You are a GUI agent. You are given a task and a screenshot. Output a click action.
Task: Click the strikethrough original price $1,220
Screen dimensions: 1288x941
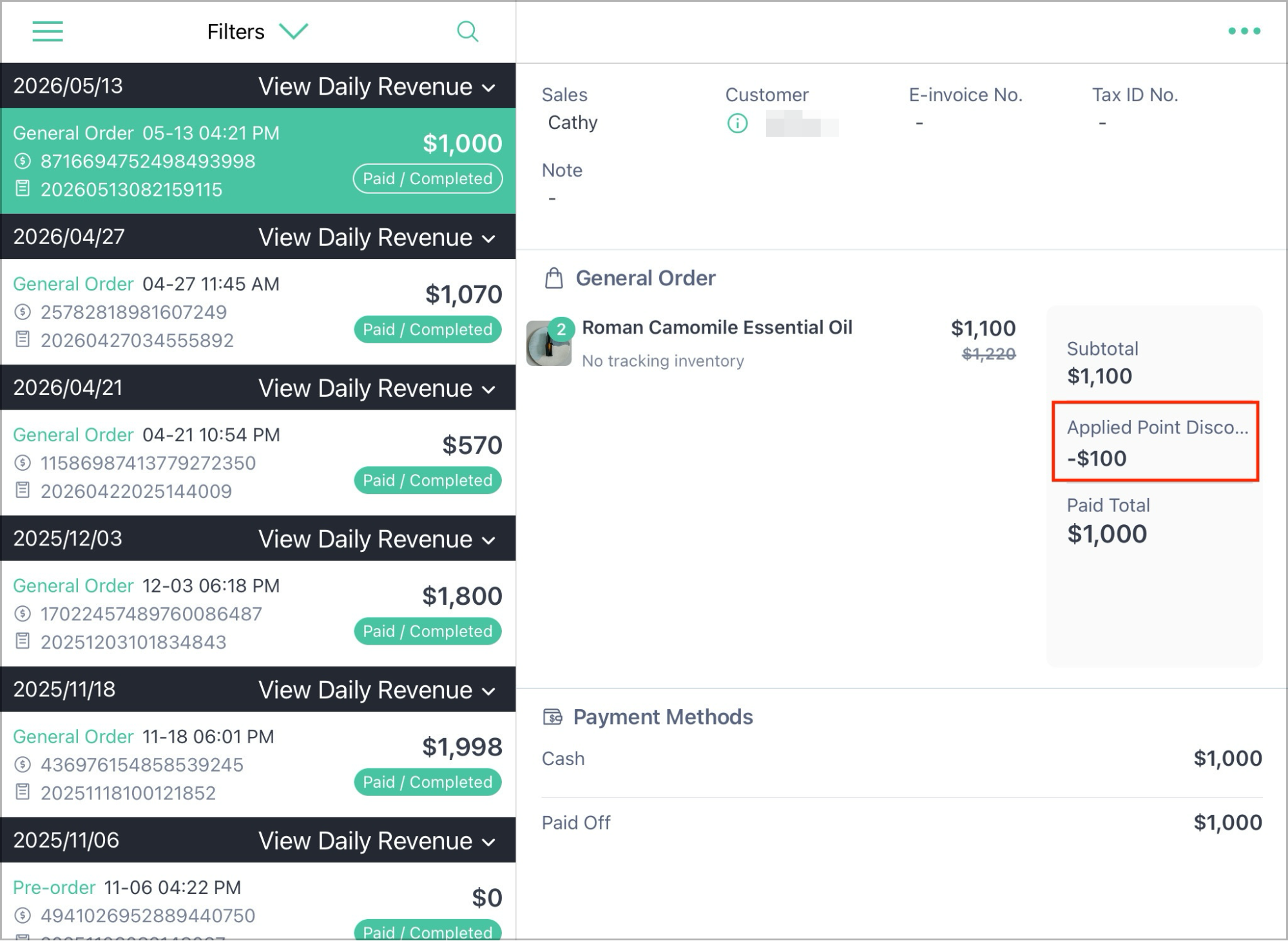click(988, 354)
